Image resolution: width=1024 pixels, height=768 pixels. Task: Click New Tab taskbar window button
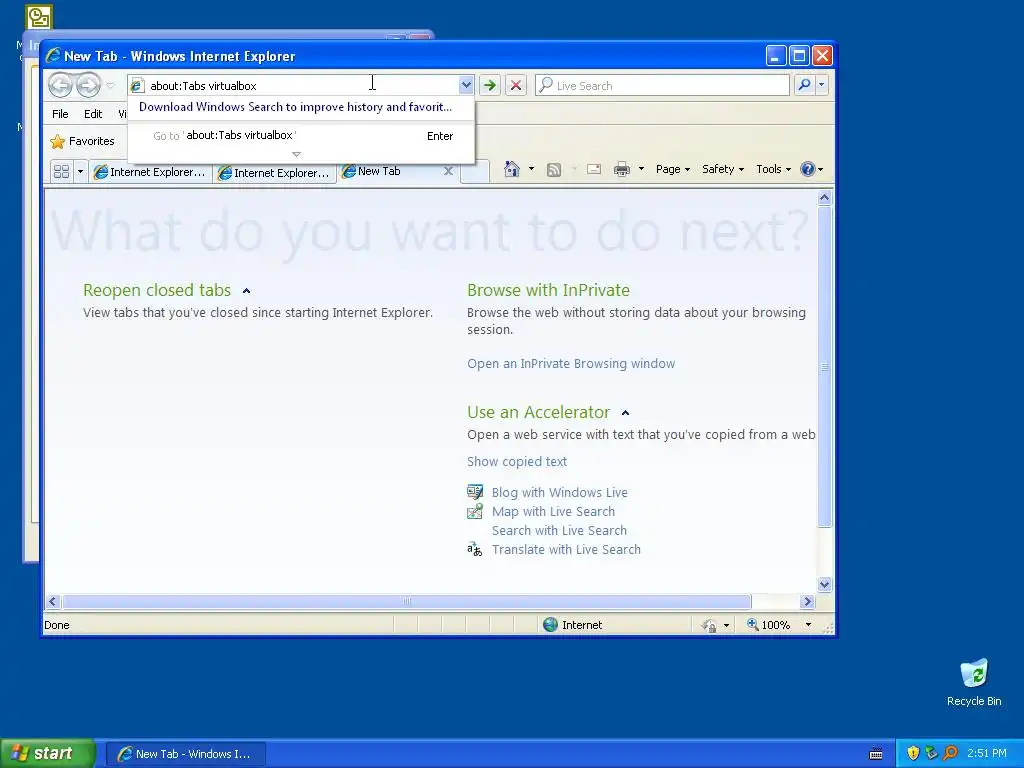click(x=185, y=754)
